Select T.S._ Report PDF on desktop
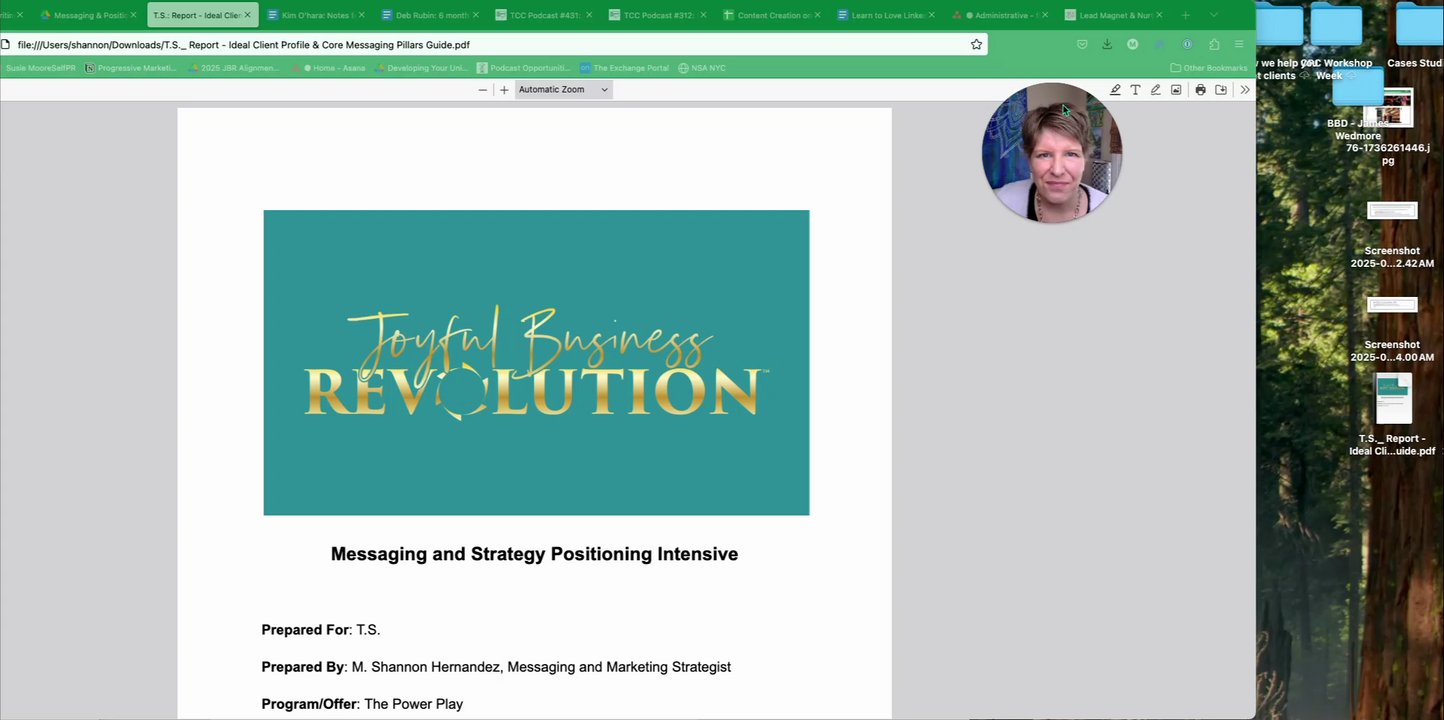The width and height of the screenshot is (1444, 720). coord(1393,414)
